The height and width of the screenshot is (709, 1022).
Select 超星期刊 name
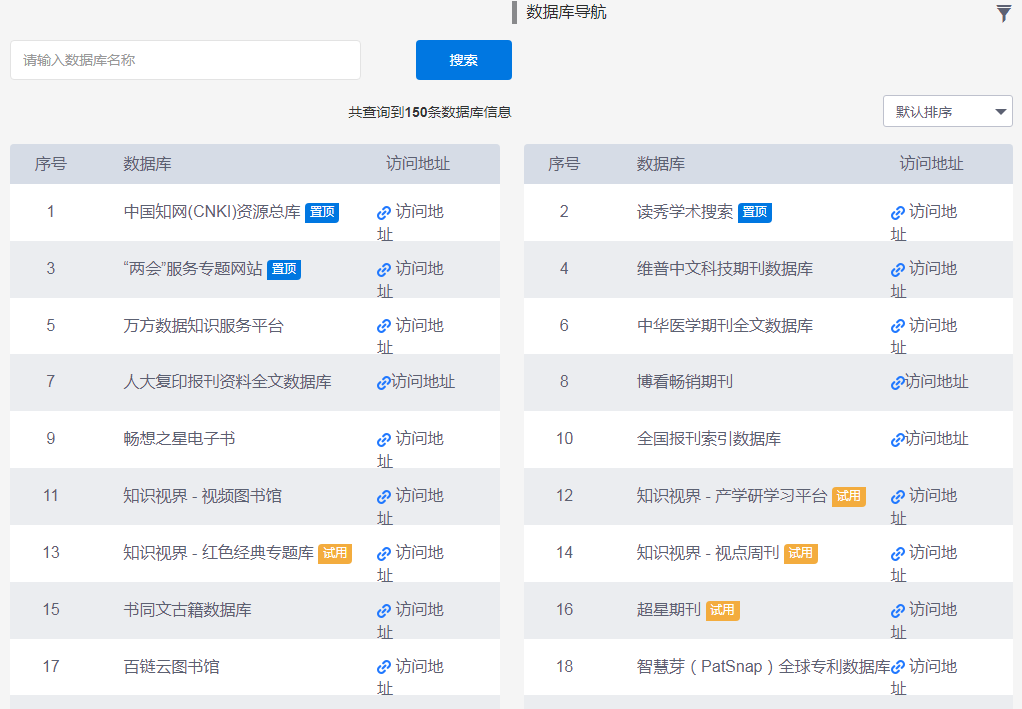point(669,609)
